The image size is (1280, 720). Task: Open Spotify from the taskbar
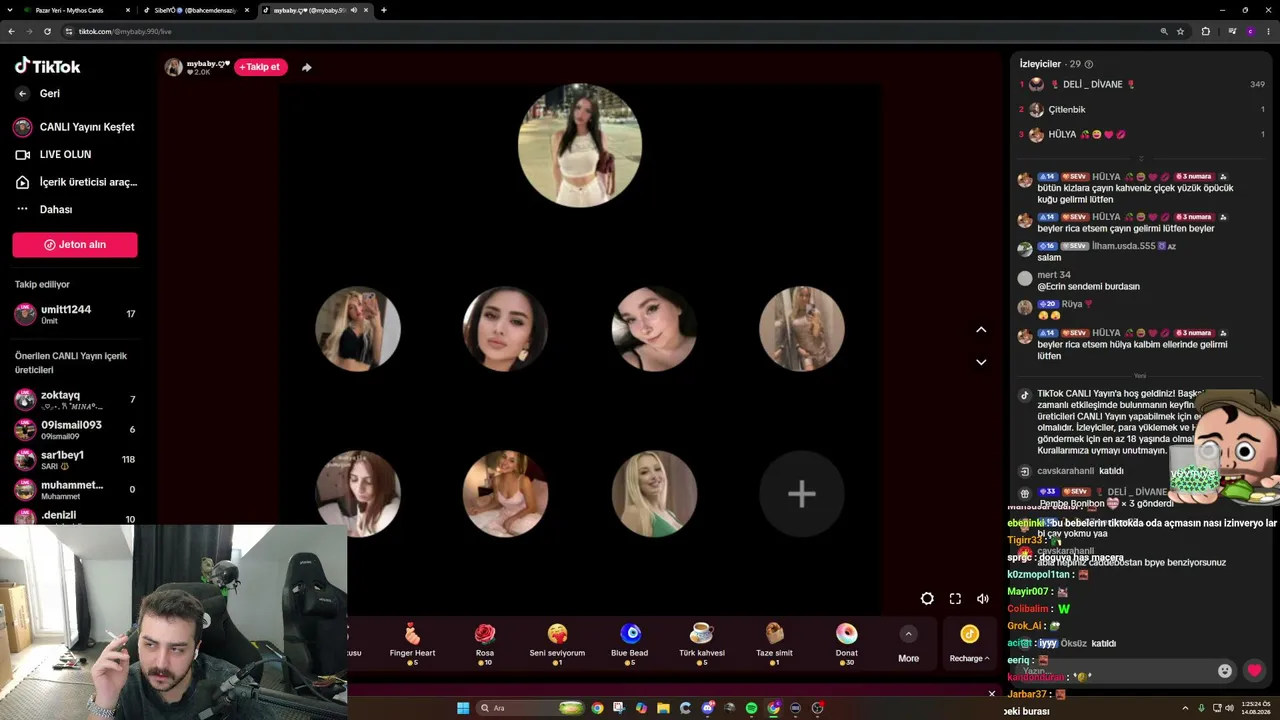click(x=751, y=708)
